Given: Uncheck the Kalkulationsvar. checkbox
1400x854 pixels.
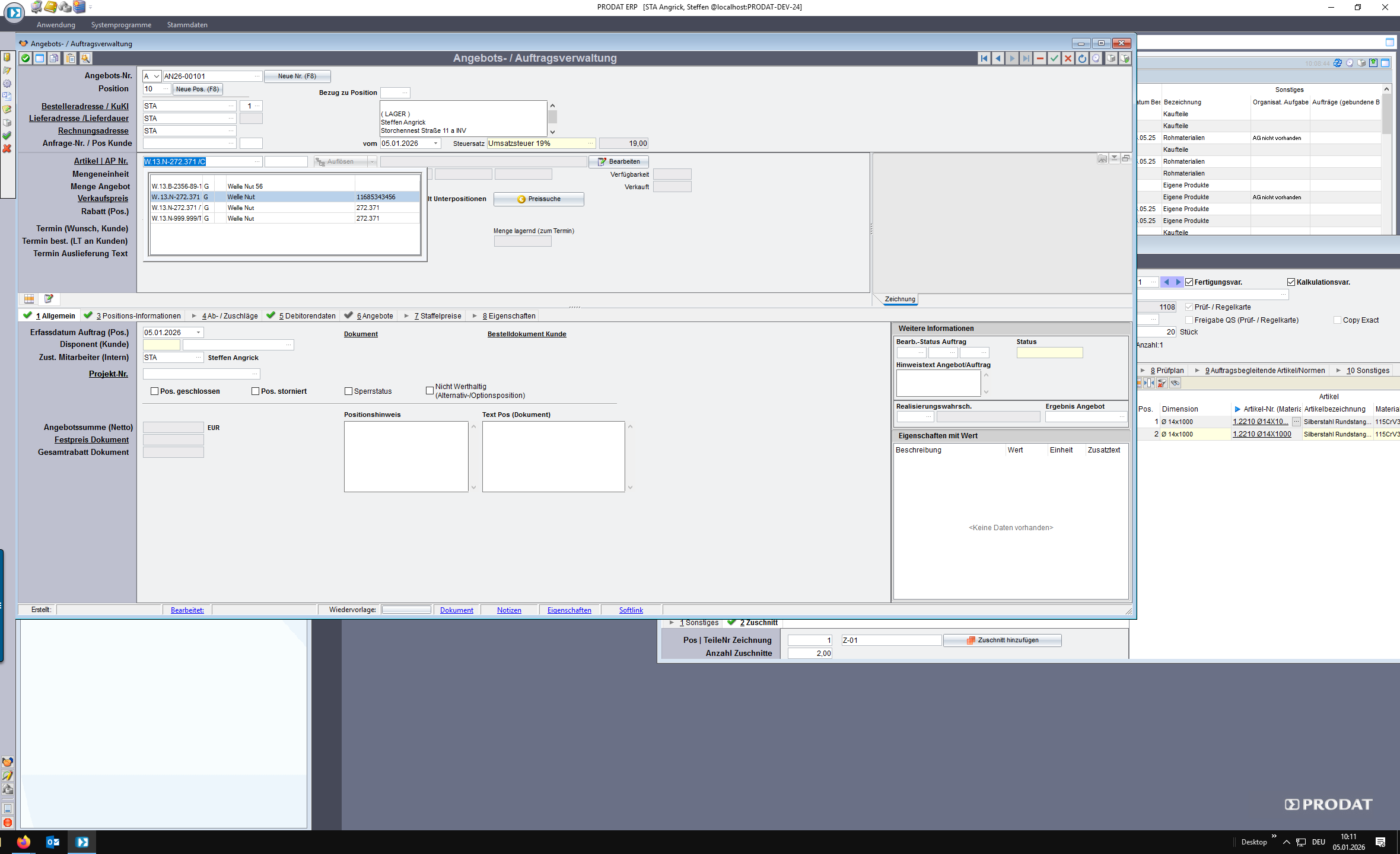Looking at the screenshot, I should [1291, 282].
